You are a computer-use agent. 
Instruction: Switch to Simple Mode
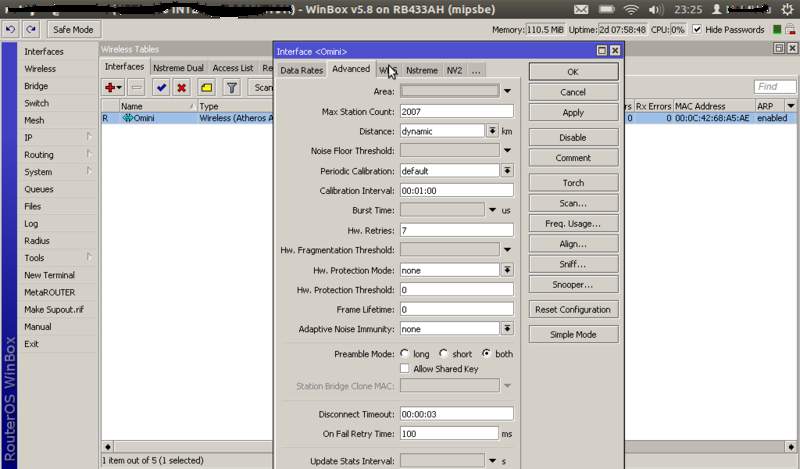click(x=573, y=334)
